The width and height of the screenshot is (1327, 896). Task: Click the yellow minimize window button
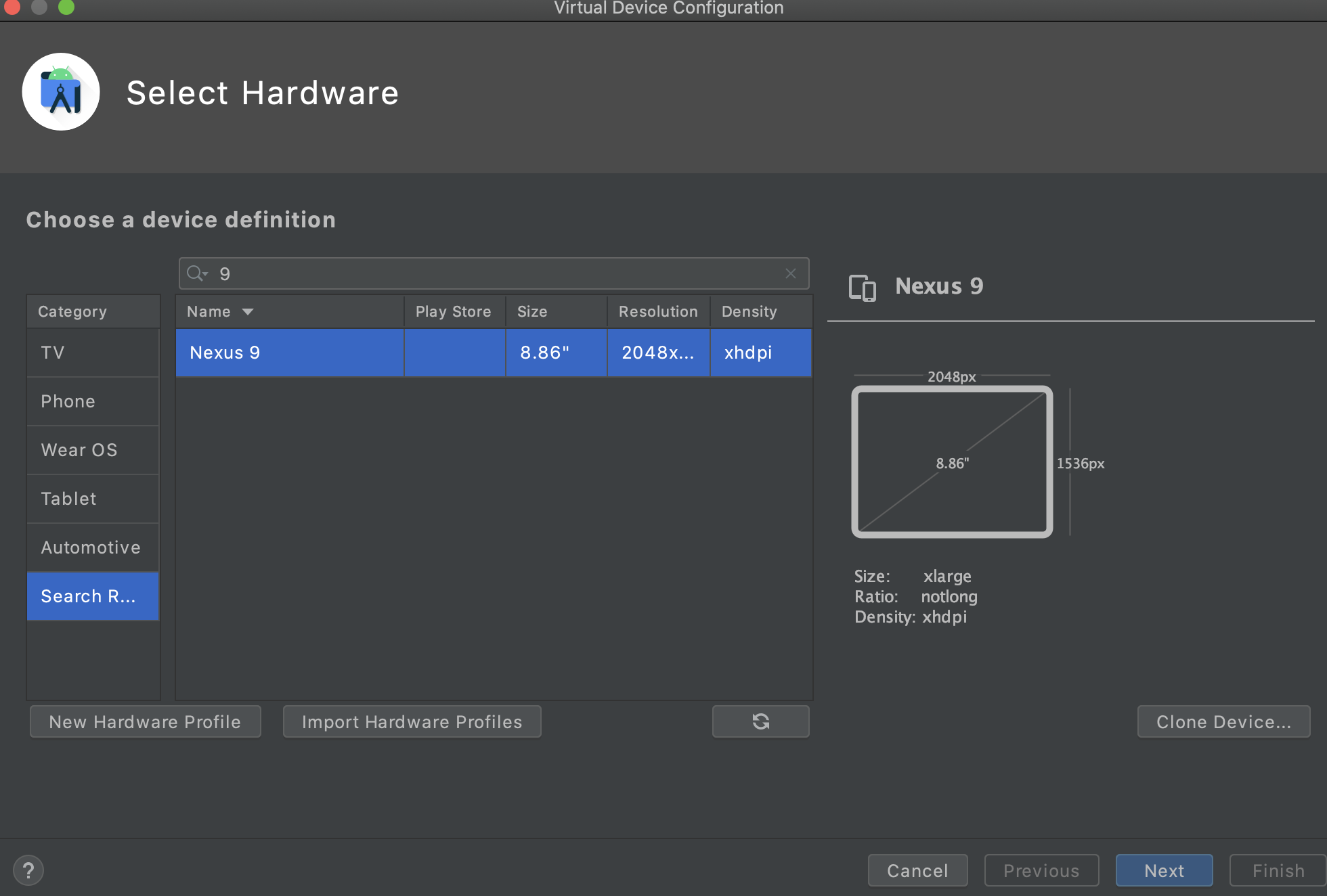[x=39, y=7]
